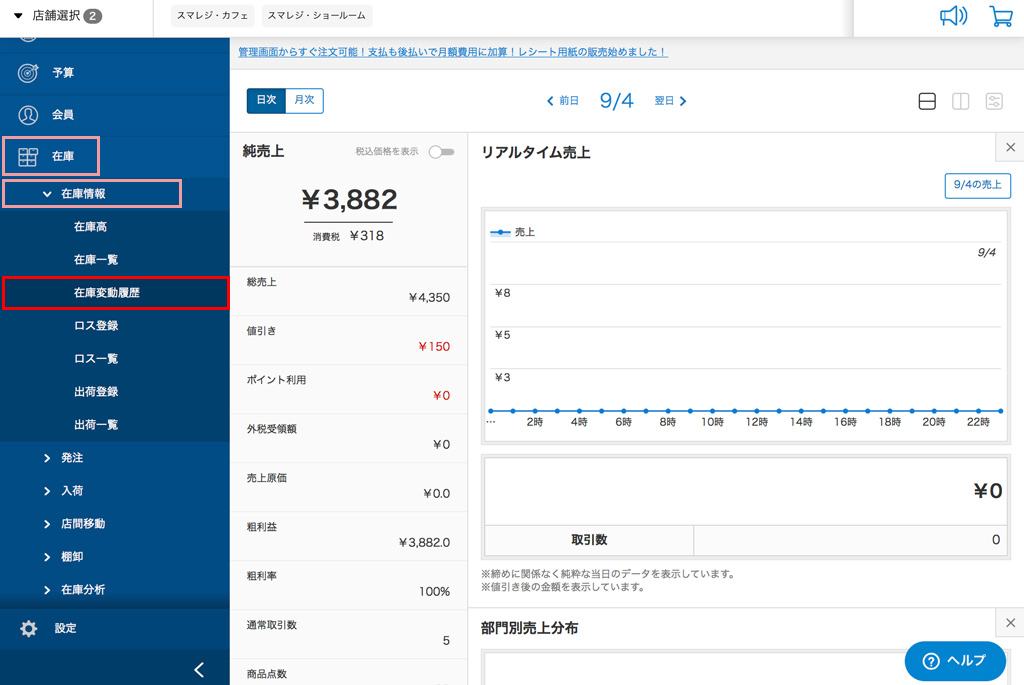Click the 在庫 inventory grid icon
The height and width of the screenshot is (685, 1024).
(28, 157)
